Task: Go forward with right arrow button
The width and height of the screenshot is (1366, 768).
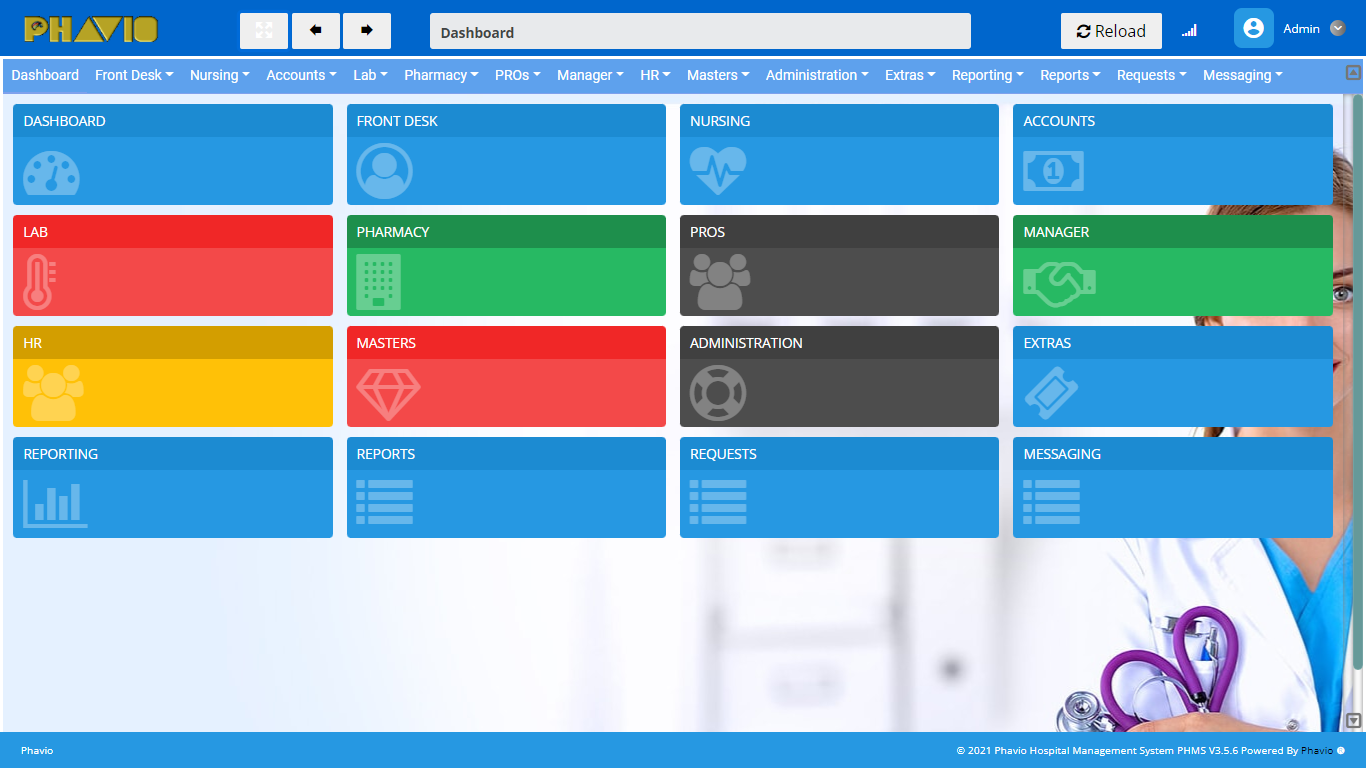Action: (367, 31)
